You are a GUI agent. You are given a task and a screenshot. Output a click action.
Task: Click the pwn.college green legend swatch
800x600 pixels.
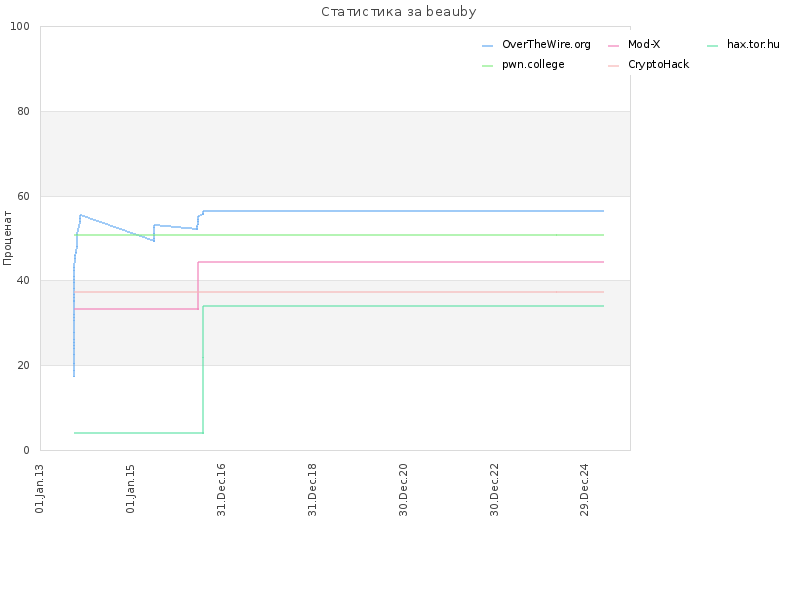coord(487,66)
